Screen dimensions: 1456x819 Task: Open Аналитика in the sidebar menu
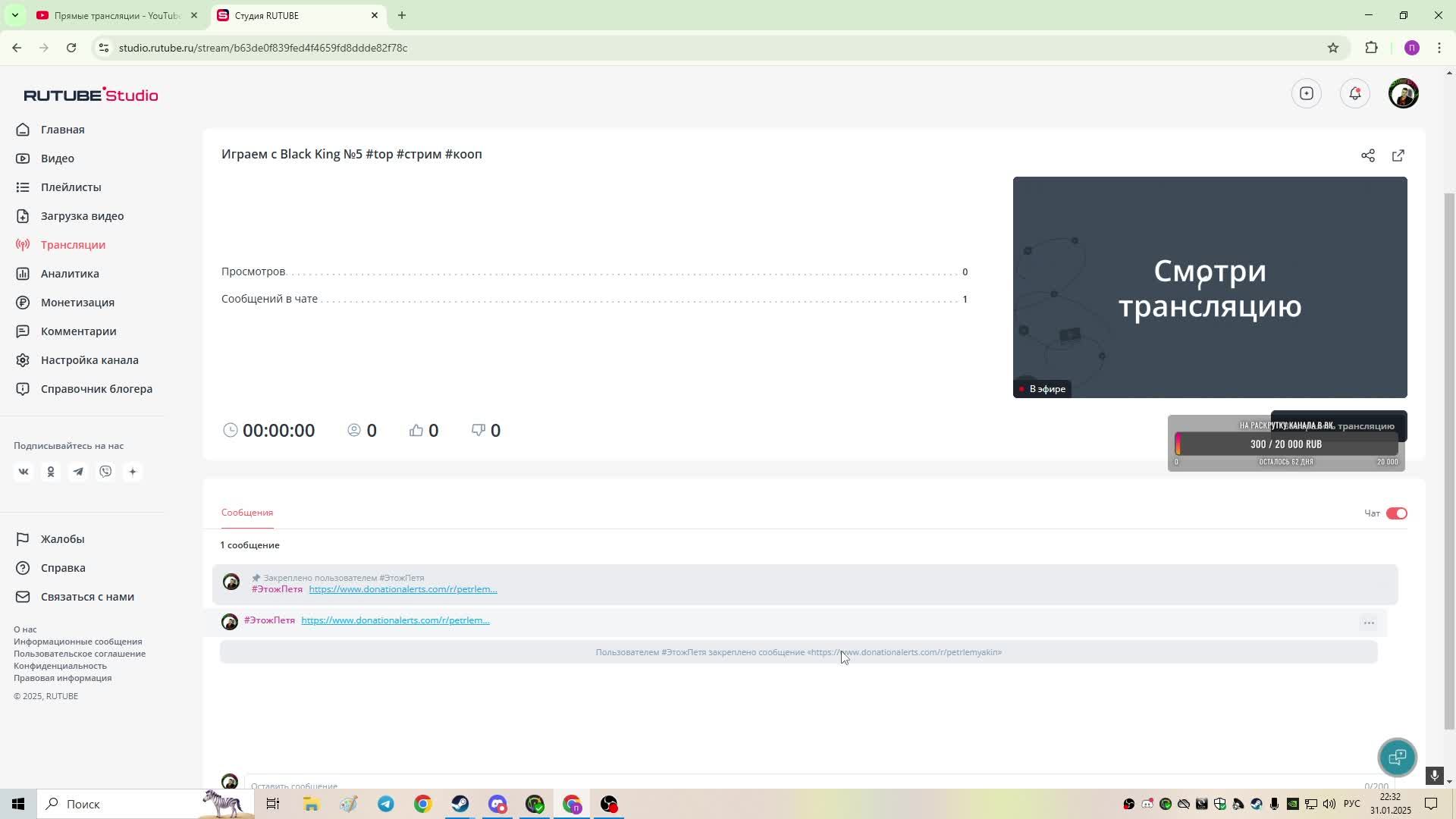pyautogui.click(x=70, y=274)
